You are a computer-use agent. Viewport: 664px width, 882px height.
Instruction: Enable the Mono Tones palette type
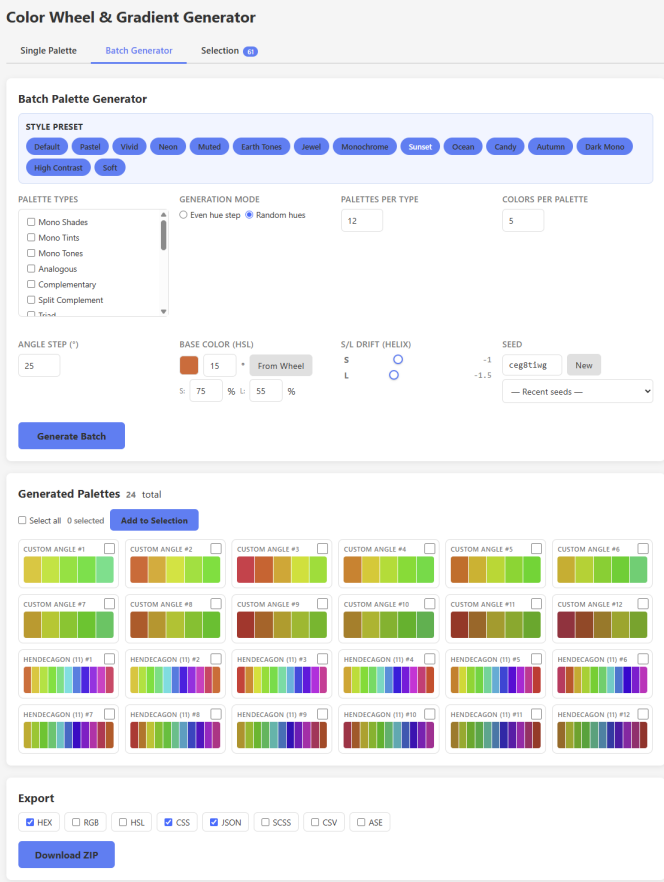(32, 253)
